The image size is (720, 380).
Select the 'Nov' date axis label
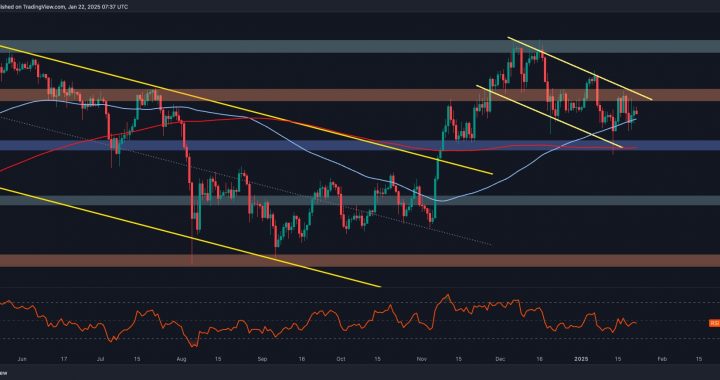click(421, 358)
